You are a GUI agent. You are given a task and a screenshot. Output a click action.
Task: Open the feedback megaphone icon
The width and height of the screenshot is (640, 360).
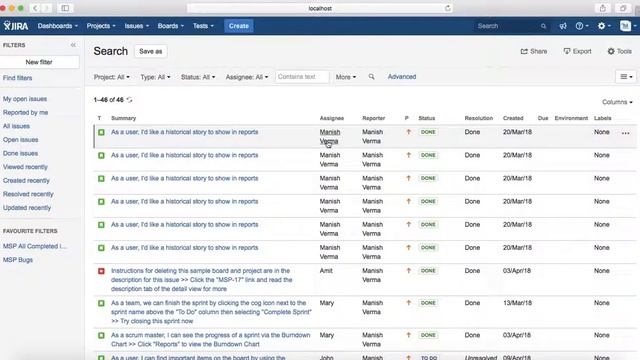tap(563, 26)
